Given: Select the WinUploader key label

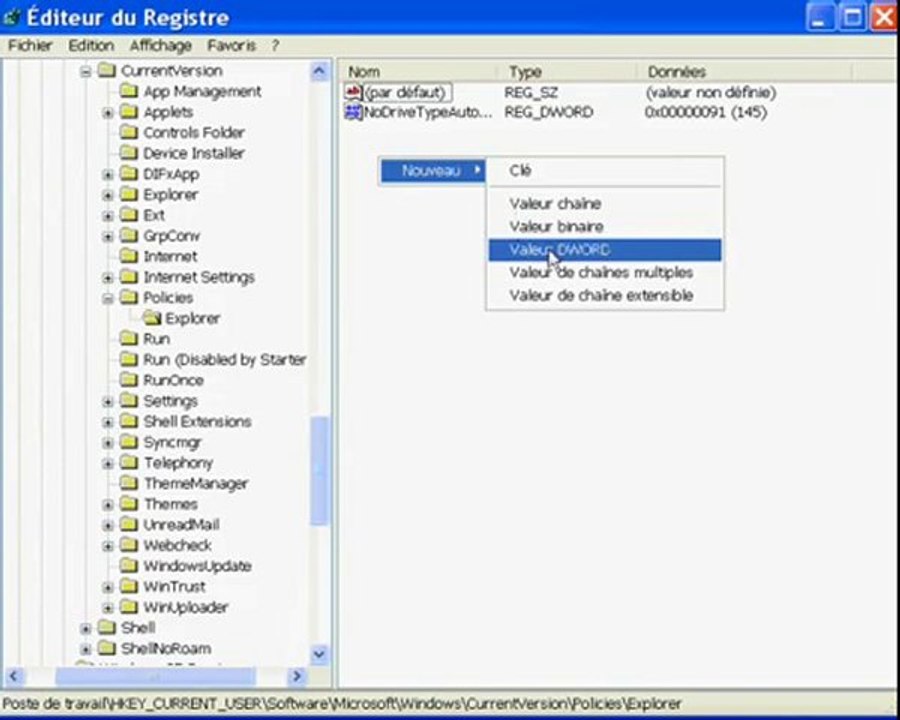Looking at the screenshot, I should tap(185, 607).
